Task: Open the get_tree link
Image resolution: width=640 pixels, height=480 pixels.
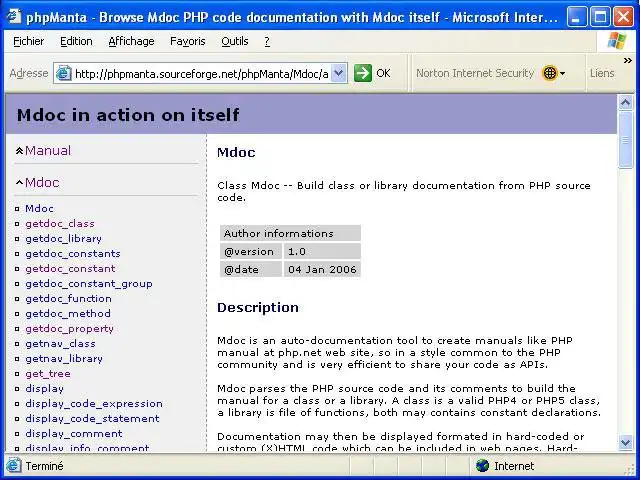Action: tap(48, 373)
